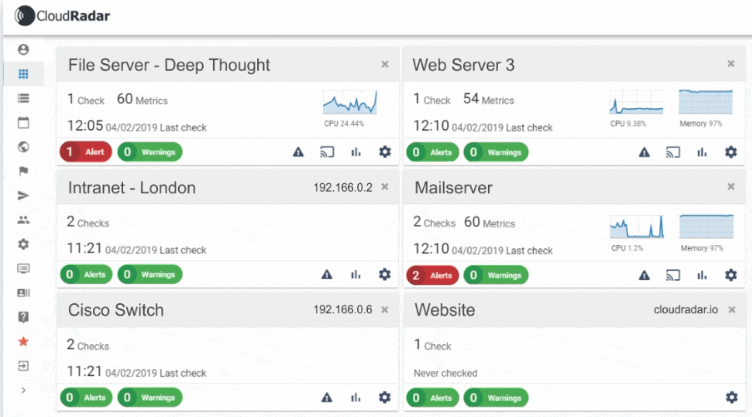Click the CloudRadar logo

coord(62,16)
